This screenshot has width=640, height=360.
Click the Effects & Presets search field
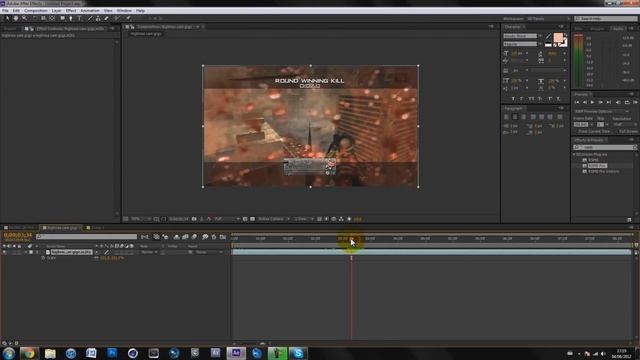point(604,147)
